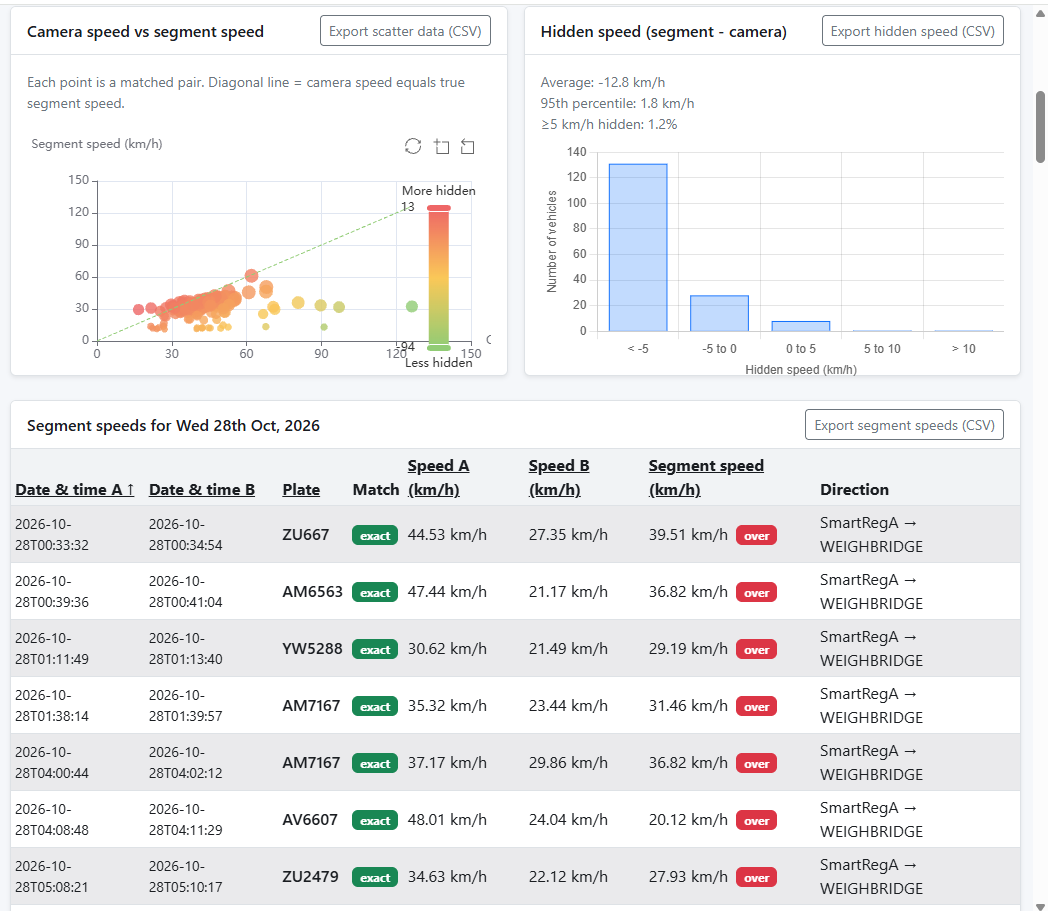Sort the table by Date & time B
This screenshot has width=1048, height=911.
click(x=202, y=489)
